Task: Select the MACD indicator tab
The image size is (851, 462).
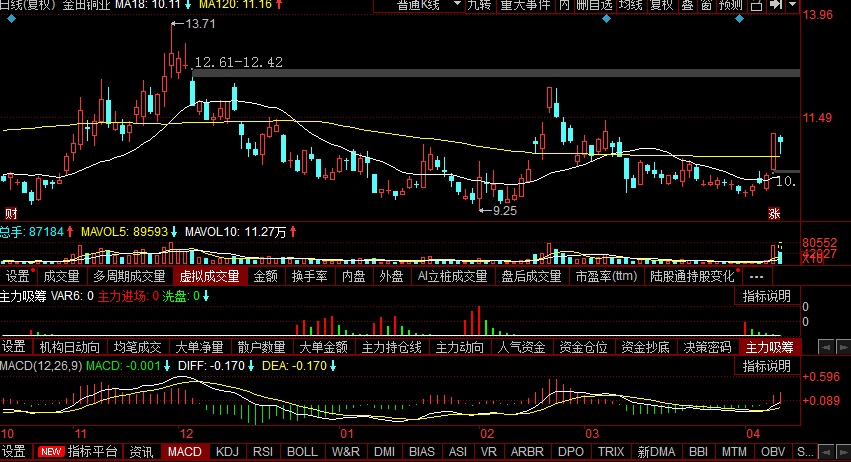Action: click(x=185, y=452)
